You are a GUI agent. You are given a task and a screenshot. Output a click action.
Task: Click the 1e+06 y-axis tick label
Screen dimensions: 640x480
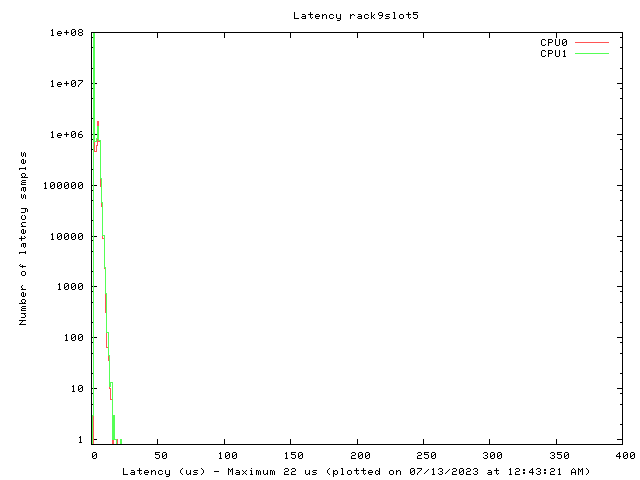coord(66,135)
